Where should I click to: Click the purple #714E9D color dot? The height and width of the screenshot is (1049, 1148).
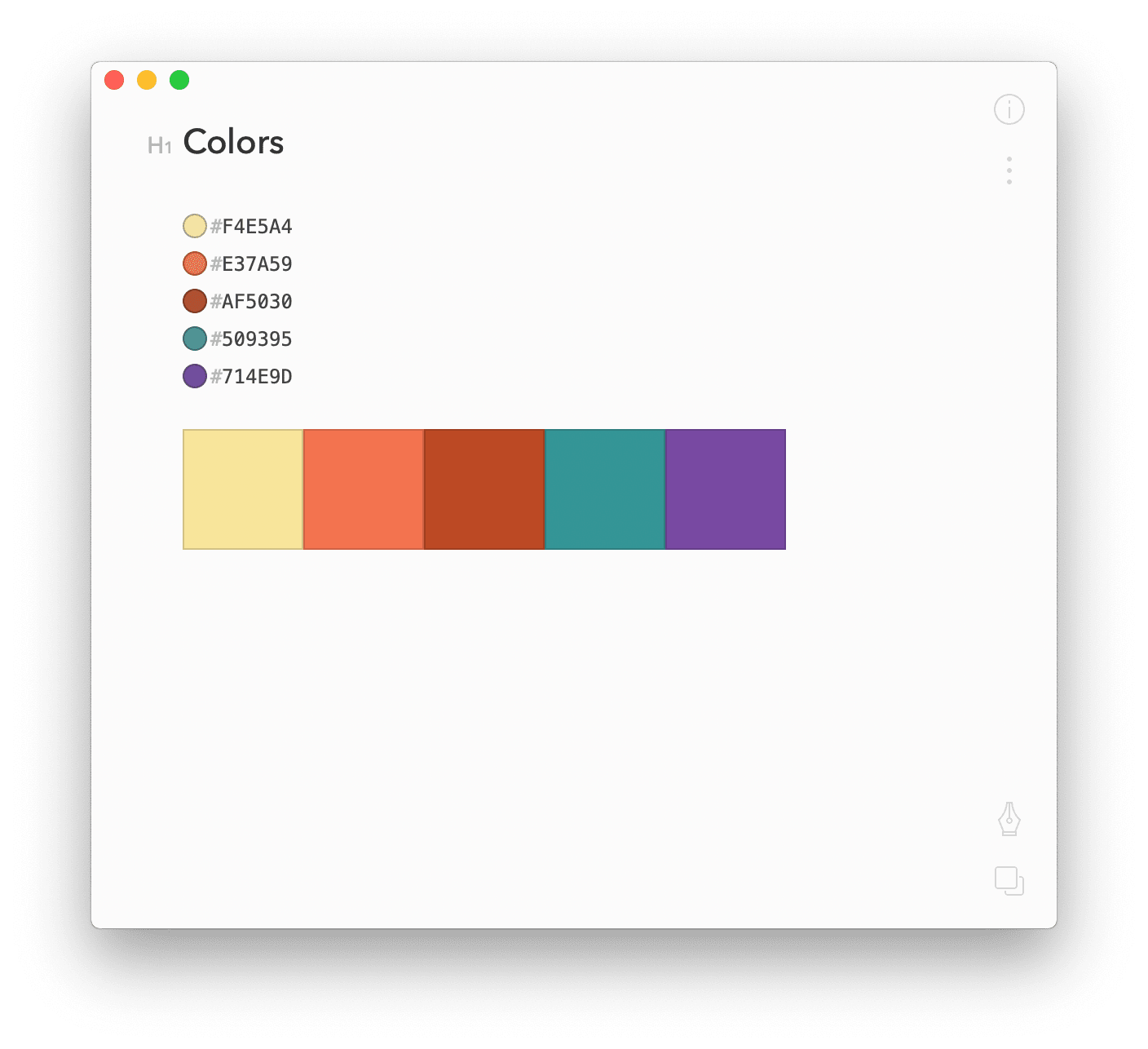point(194,376)
